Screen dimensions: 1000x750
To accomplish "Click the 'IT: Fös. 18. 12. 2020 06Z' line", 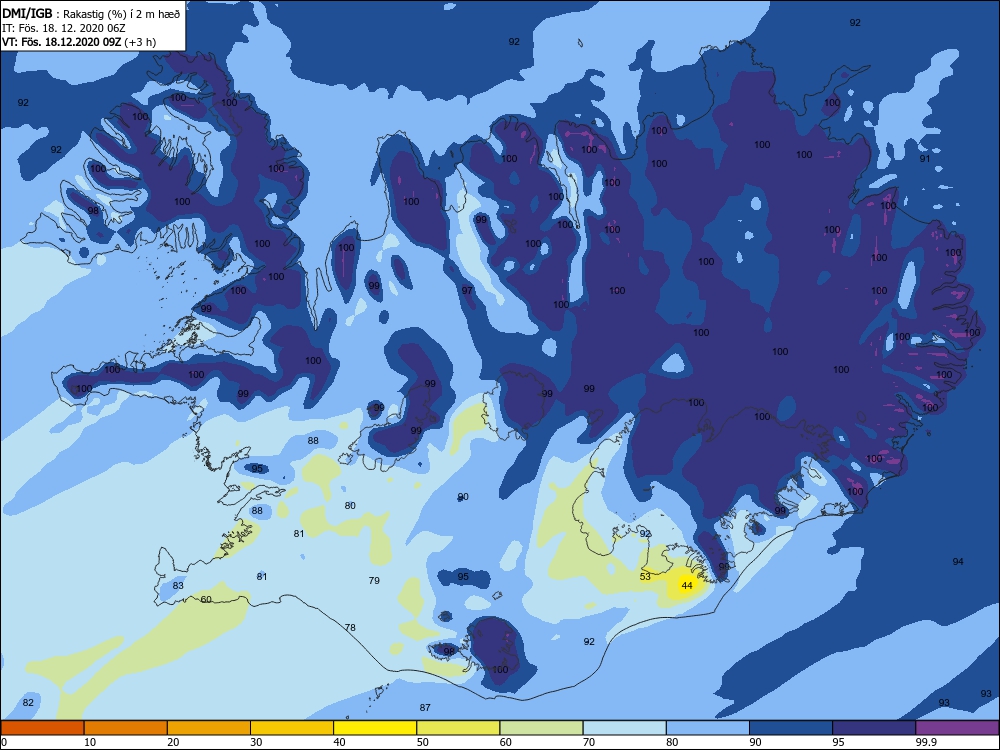I will point(64,28).
